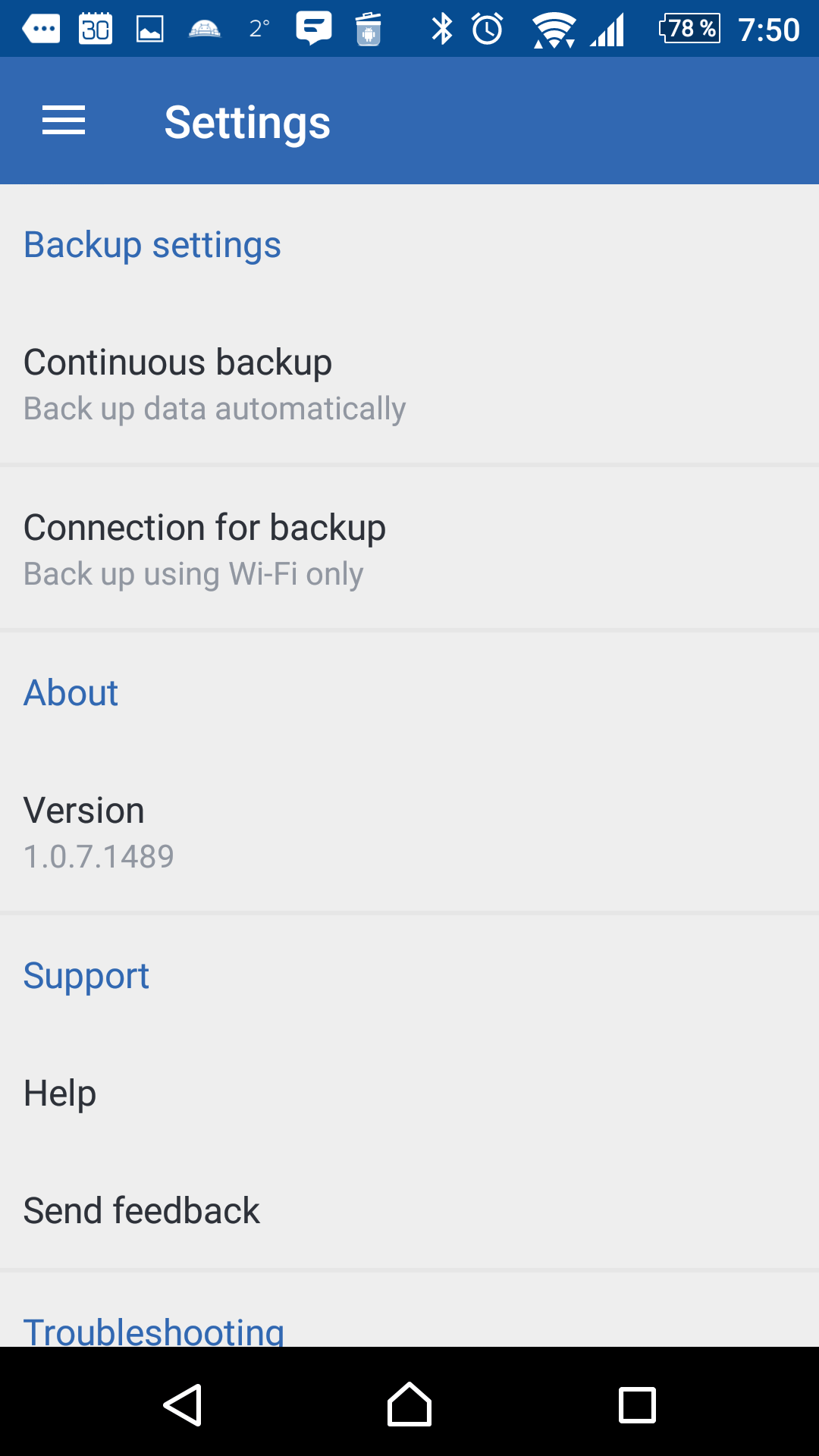Tap the About section header

(x=71, y=692)
